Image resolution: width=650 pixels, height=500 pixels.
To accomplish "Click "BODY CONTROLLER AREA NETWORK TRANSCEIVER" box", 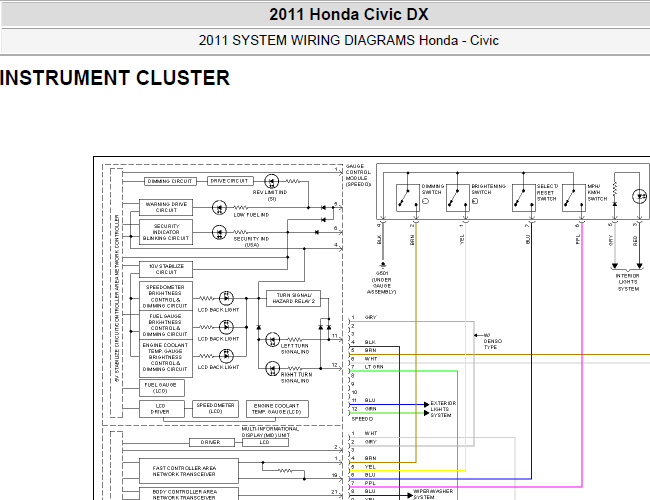I will 189,494.
